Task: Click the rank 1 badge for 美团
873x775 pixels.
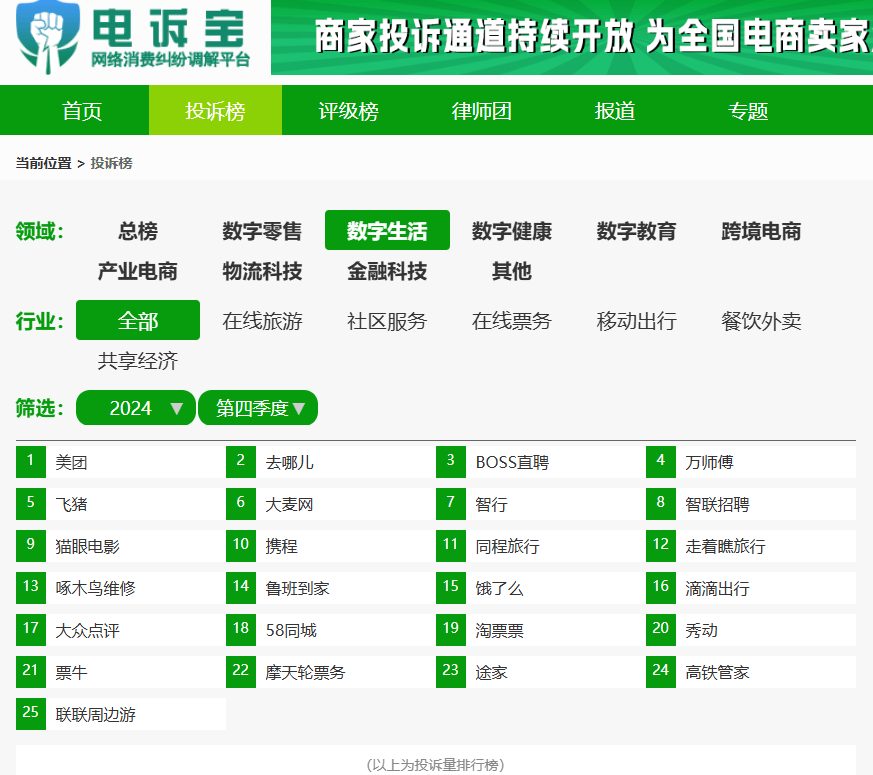Action: (x=31, y=462)
